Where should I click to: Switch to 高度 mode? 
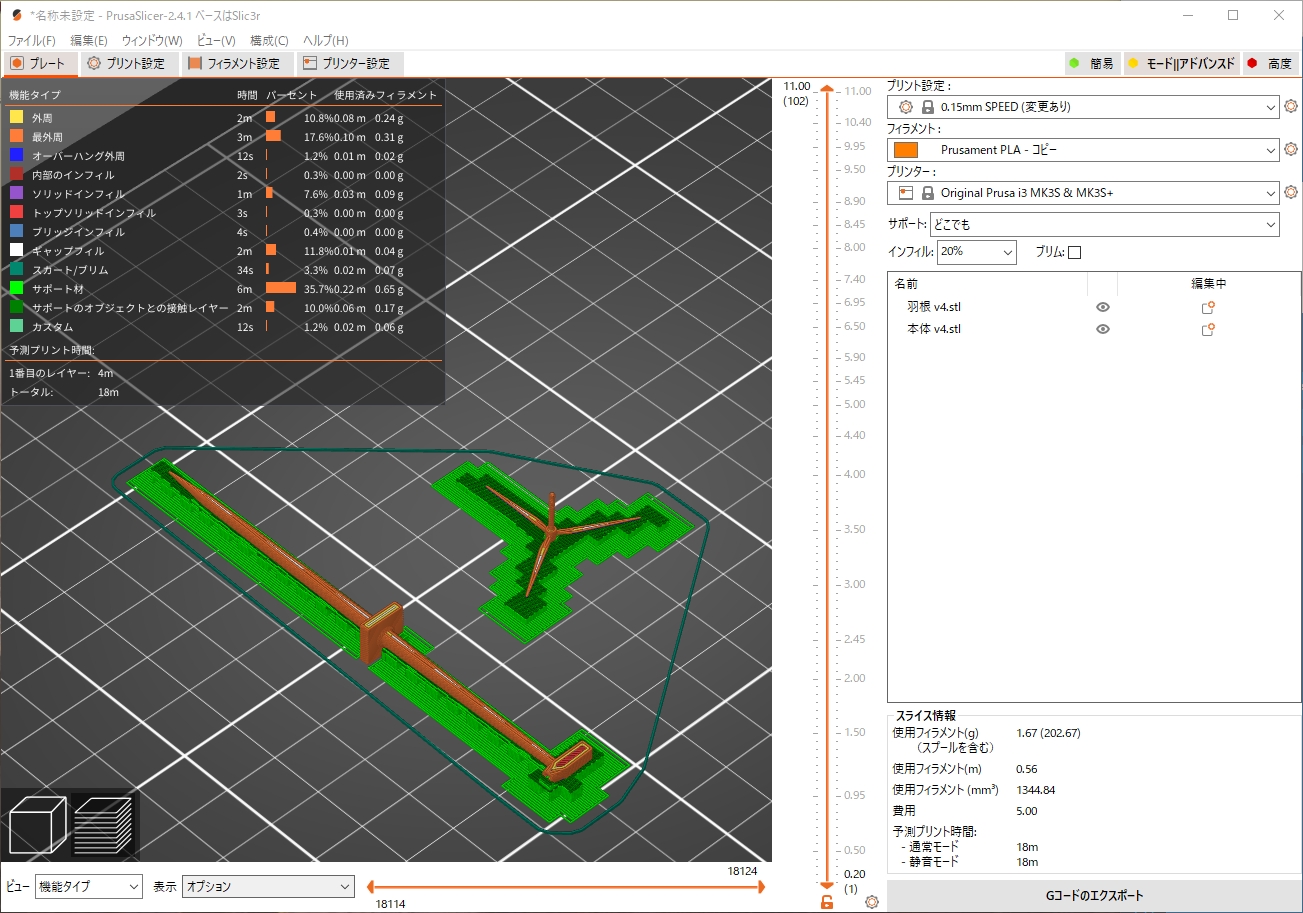click(x=1270, y=63)
